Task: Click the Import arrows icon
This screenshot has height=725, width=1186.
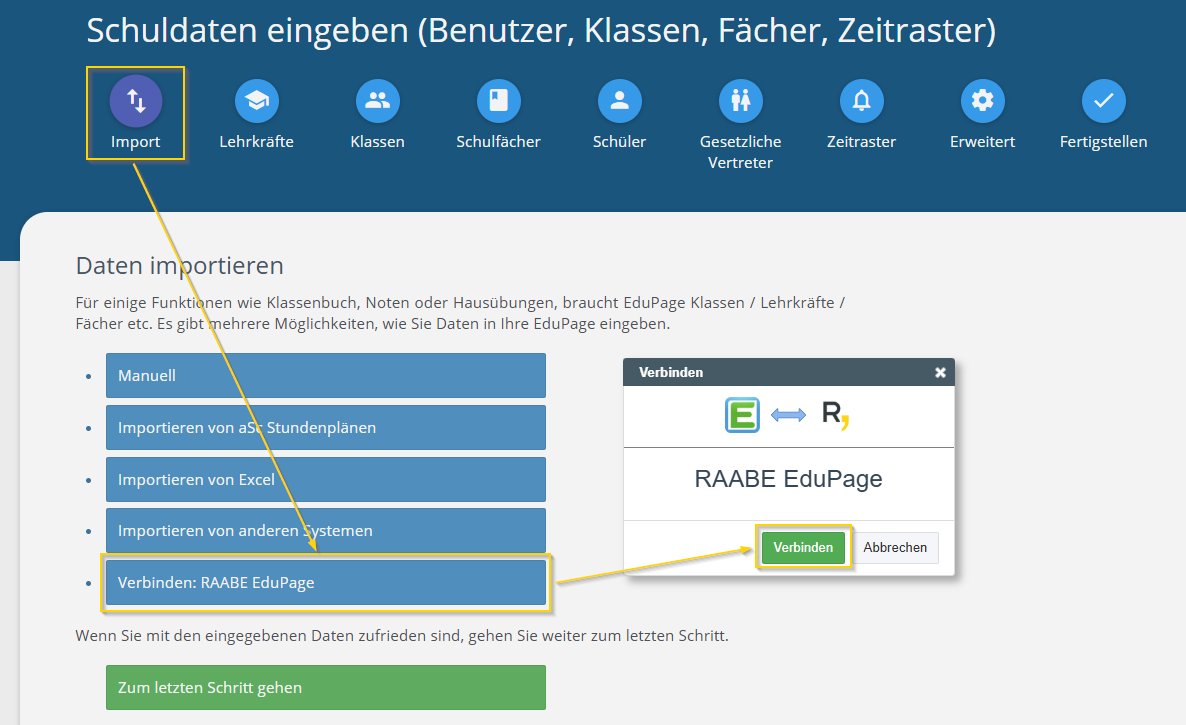Action: tap(136, 101)
